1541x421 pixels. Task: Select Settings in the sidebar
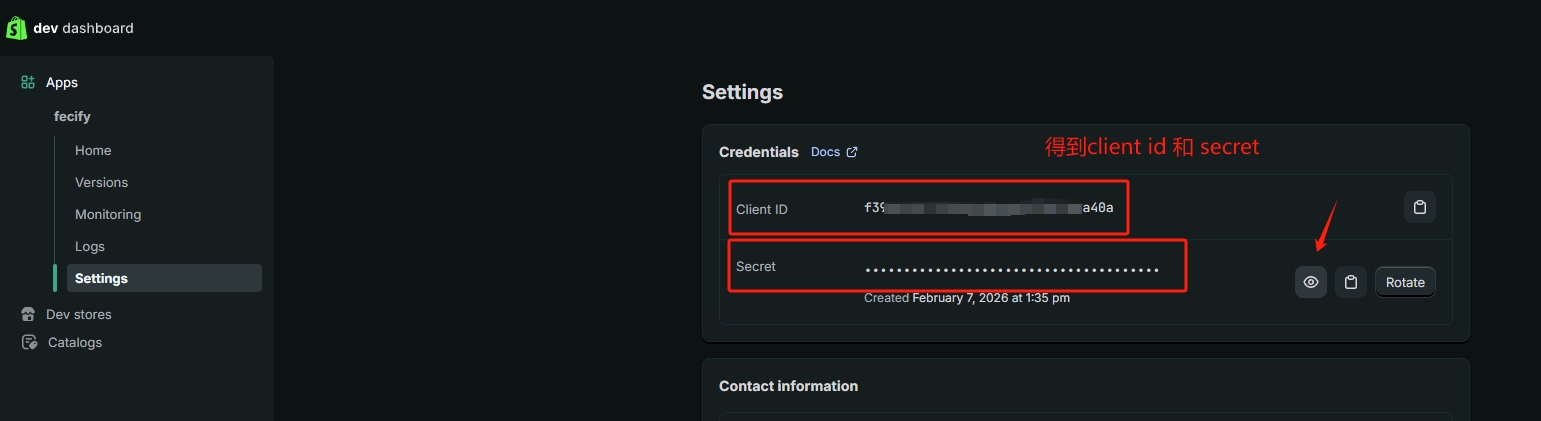pos(101,279)
